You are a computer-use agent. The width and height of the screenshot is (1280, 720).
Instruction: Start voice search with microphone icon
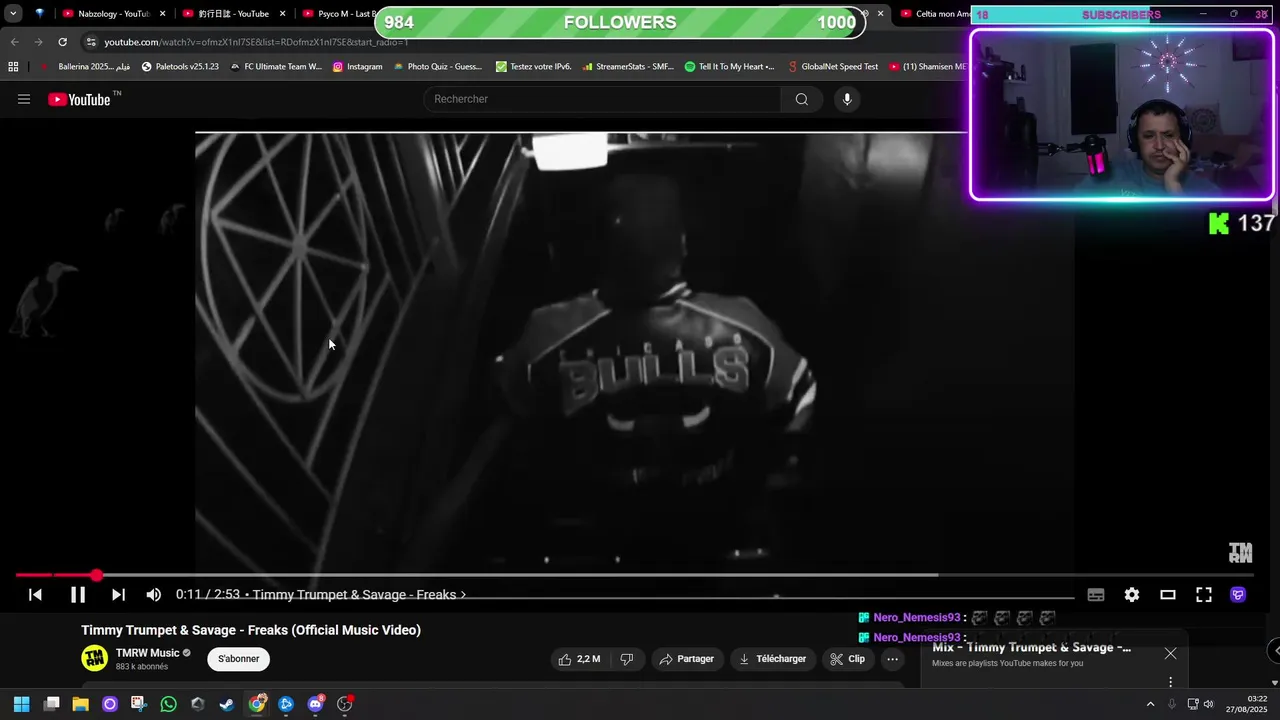(x=847, y=99)
